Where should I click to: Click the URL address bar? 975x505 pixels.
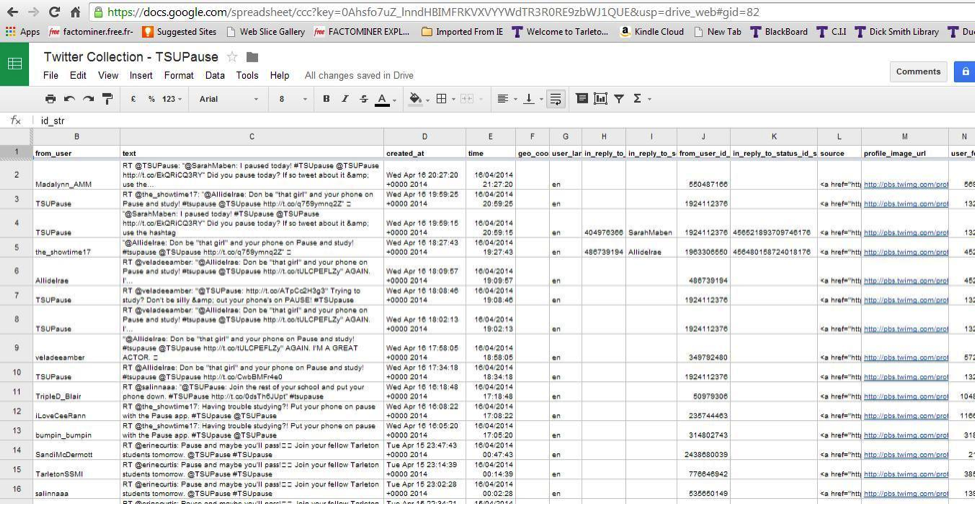pyautogui.click(x=532, y=12)
